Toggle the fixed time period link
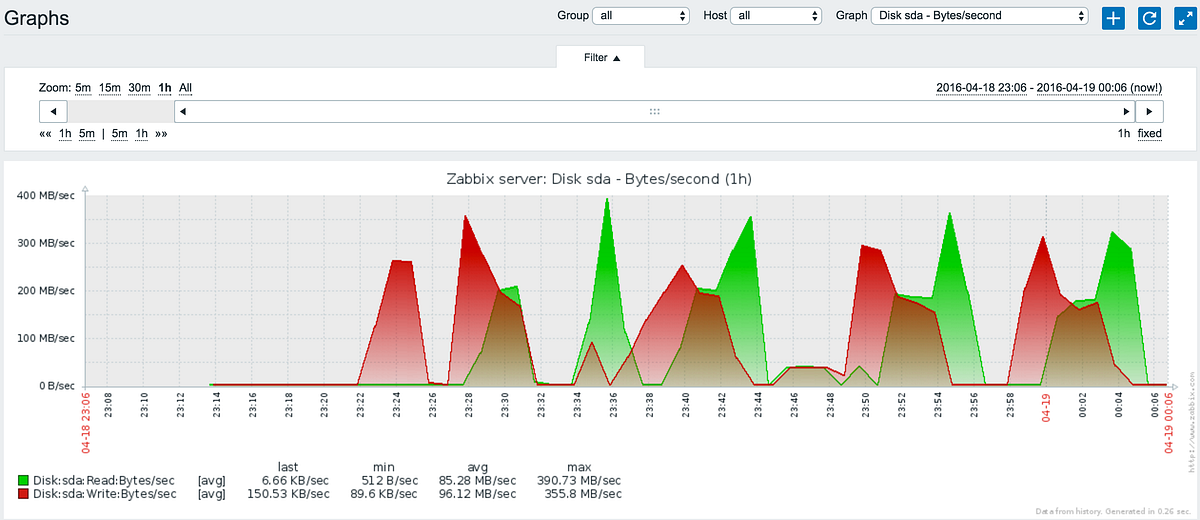This screenshot has height=520, width=1200. (x=1150, y=133)
